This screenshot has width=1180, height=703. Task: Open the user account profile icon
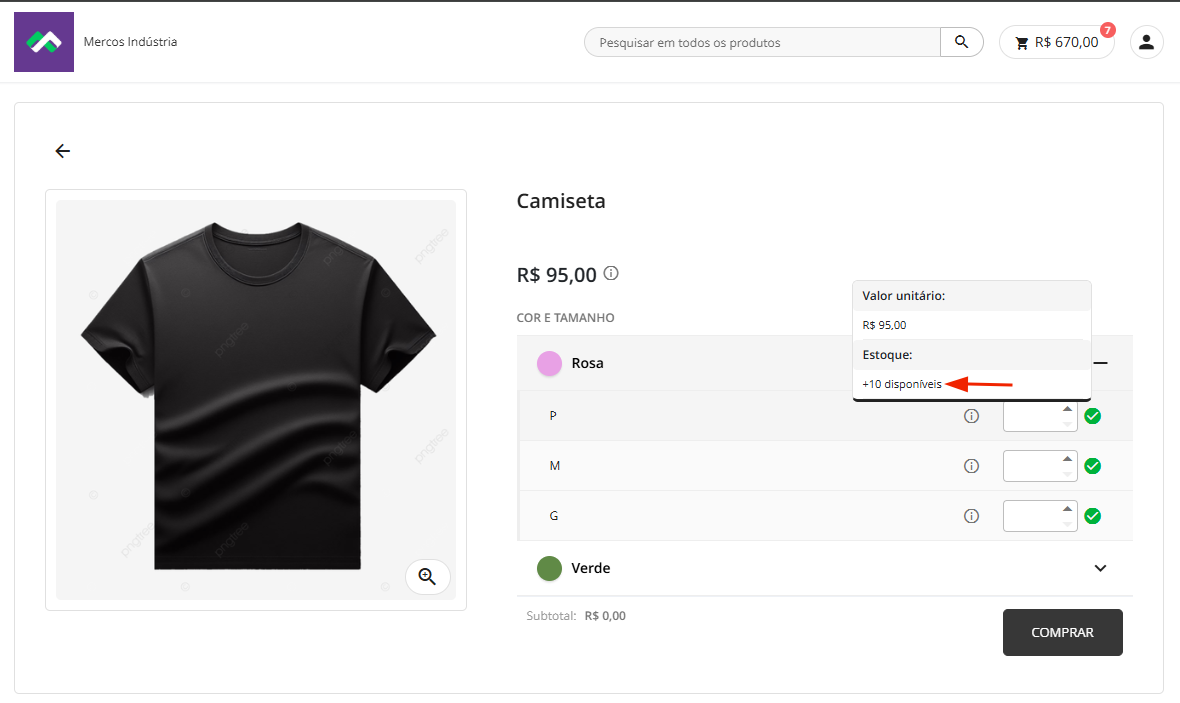pyautogui.click(x=1146, y=42)
